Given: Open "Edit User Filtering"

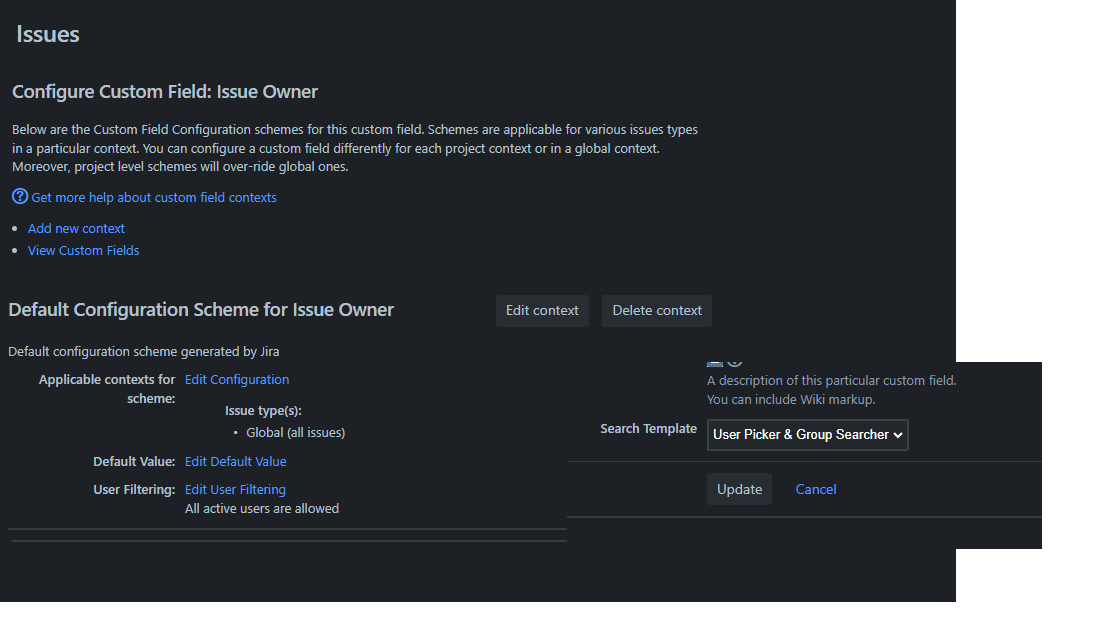Looking at the screenshot, I should click(x=234, y=489).
